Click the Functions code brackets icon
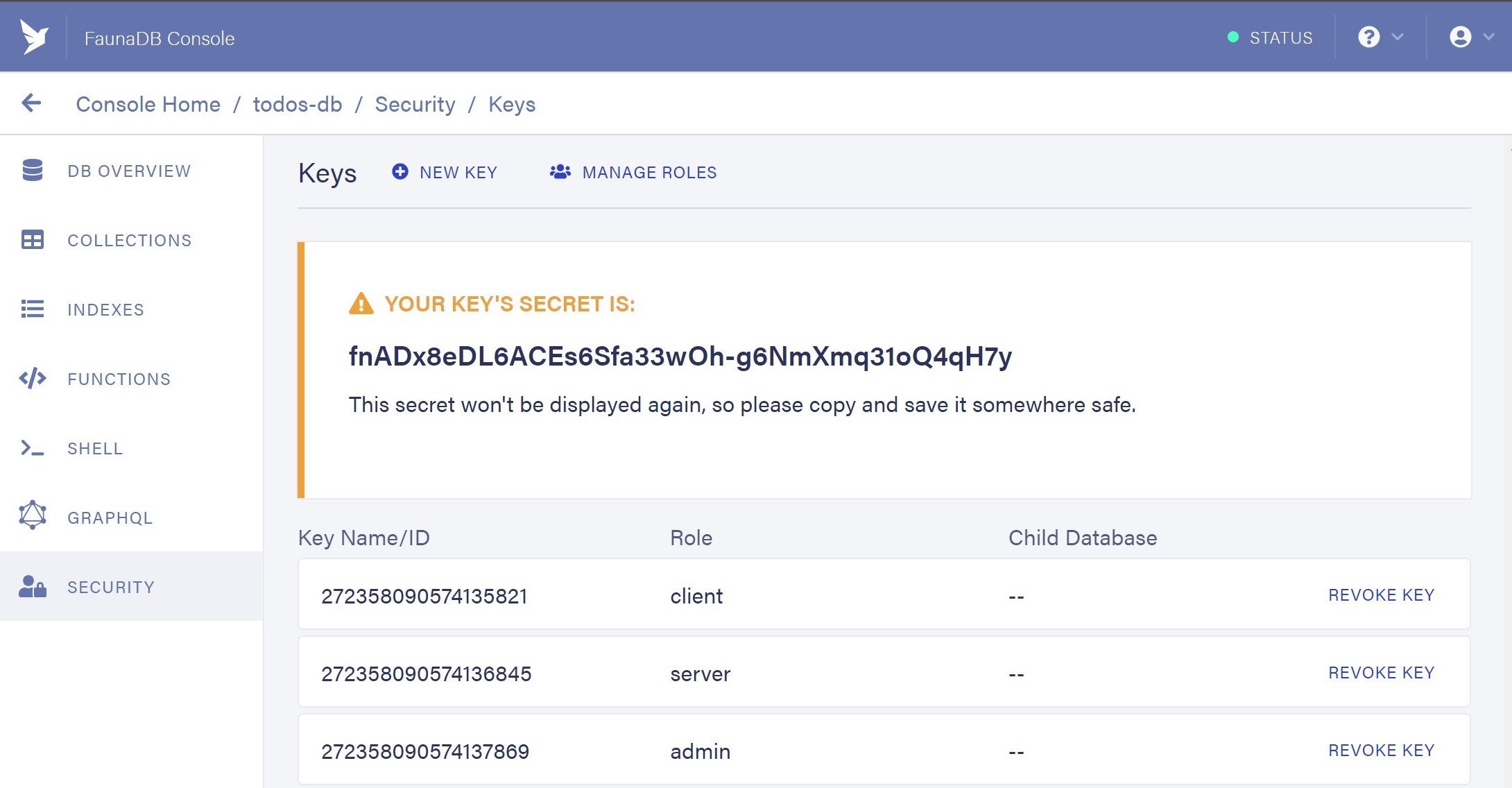1512x788 pixels. 33,379
